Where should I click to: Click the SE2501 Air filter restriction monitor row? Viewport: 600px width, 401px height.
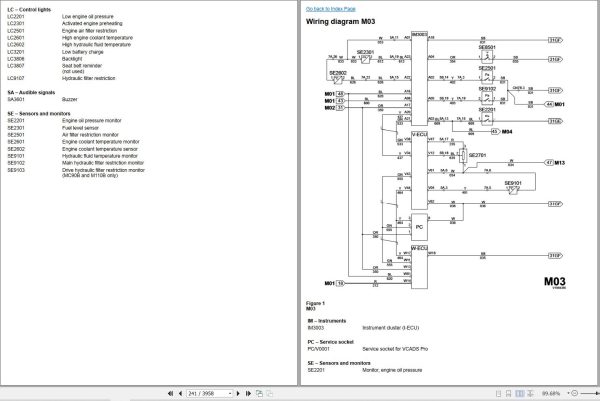pyautogui.click(x=63, y=135)
